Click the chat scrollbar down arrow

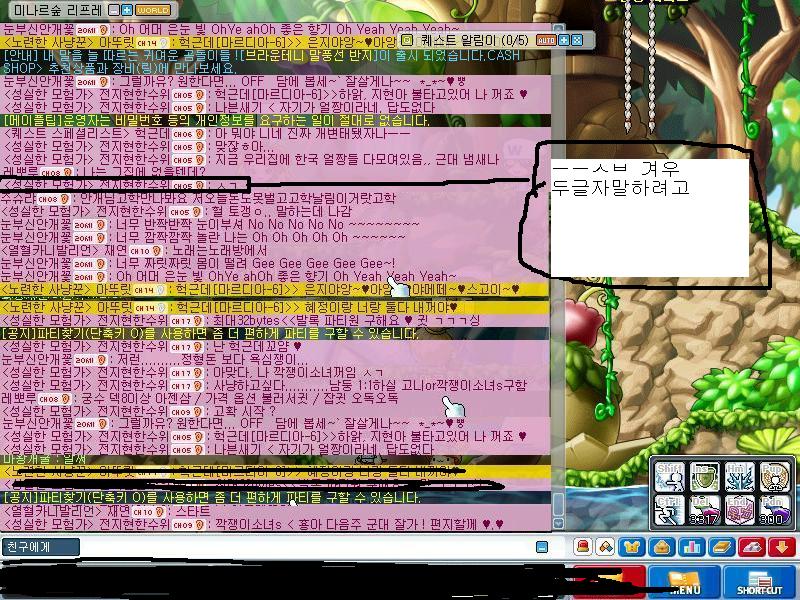(559, 523)
